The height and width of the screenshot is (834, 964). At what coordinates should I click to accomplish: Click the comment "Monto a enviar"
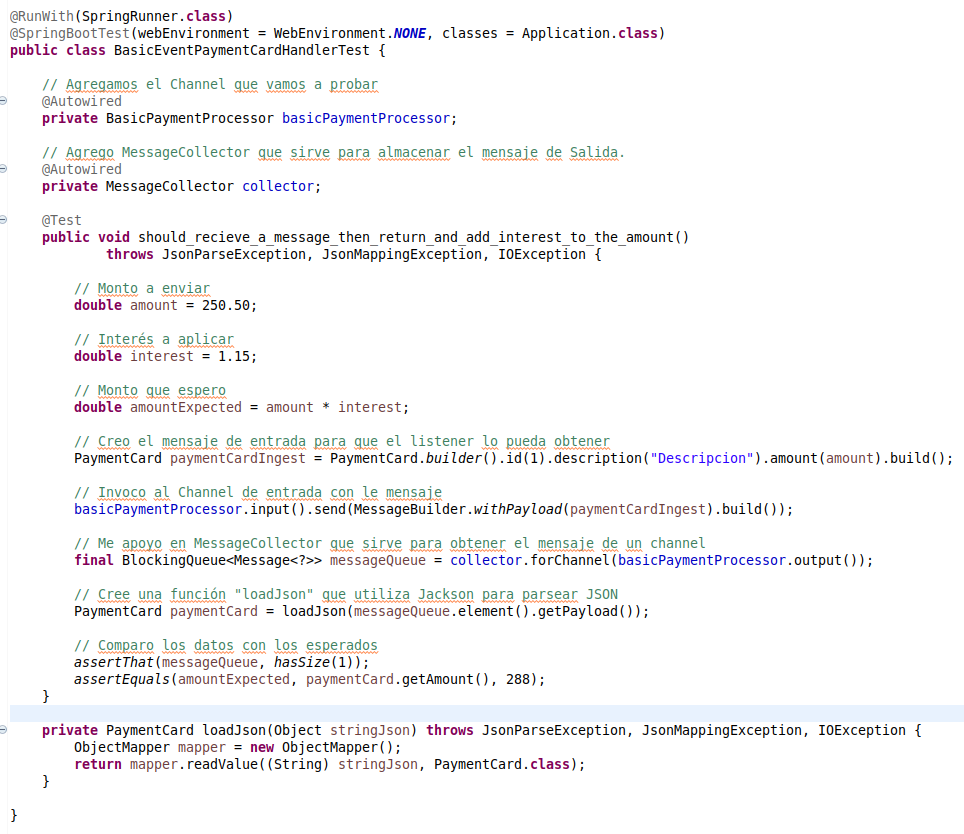click(142, 289)
